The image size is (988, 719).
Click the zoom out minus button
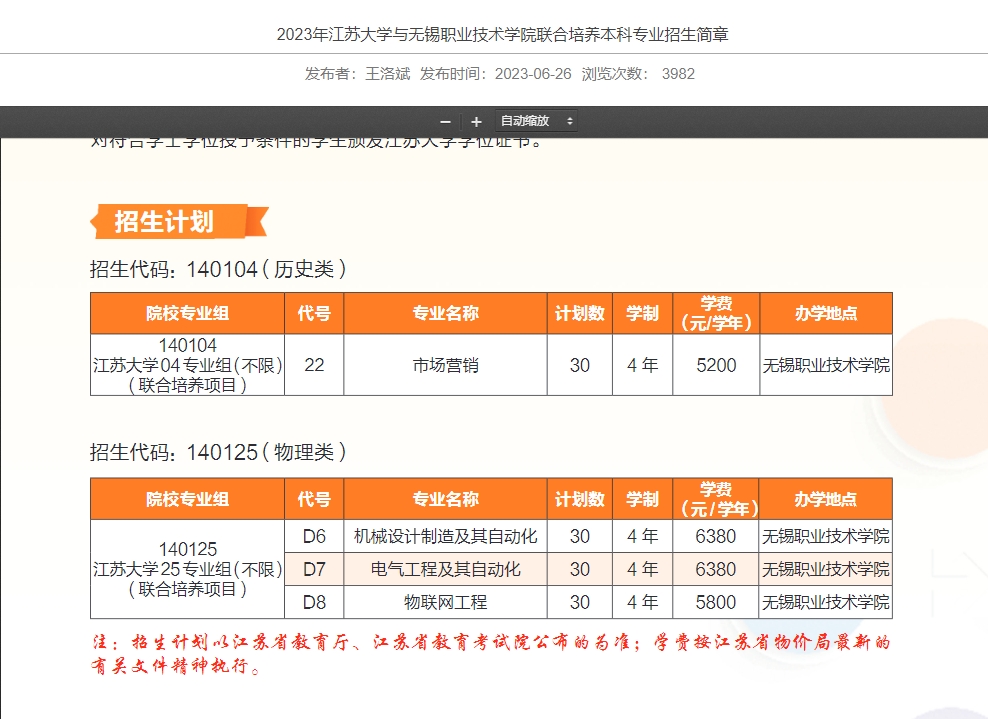tap(445, 121)
